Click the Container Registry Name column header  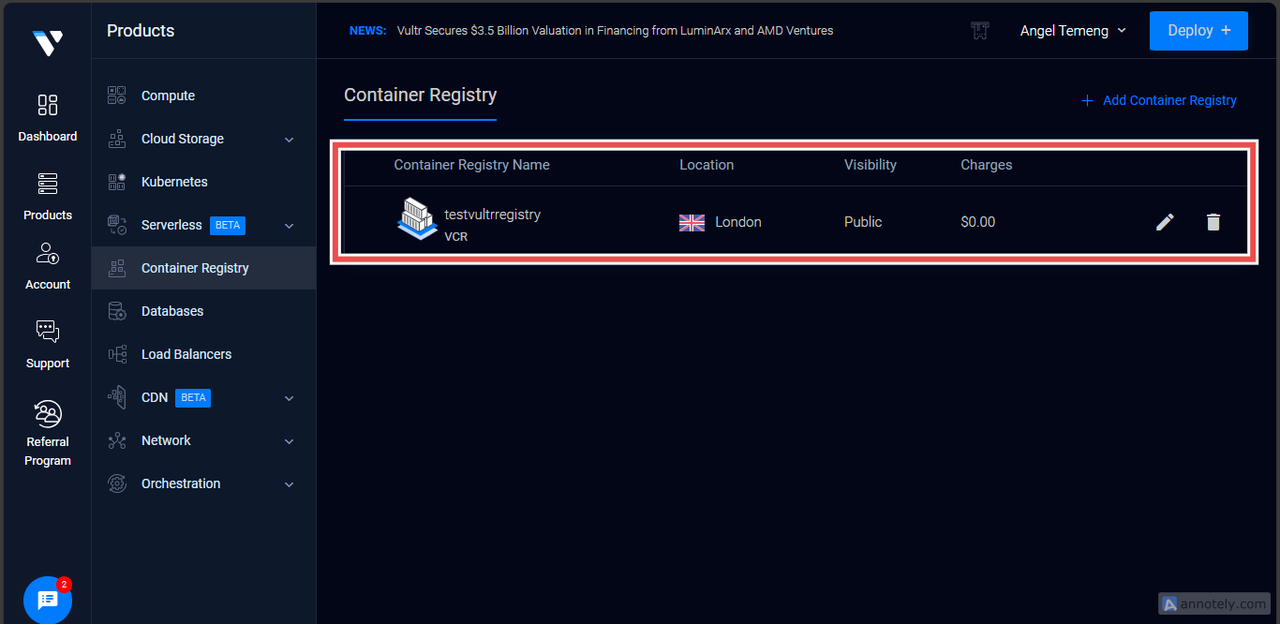click(x=472, y=165)
